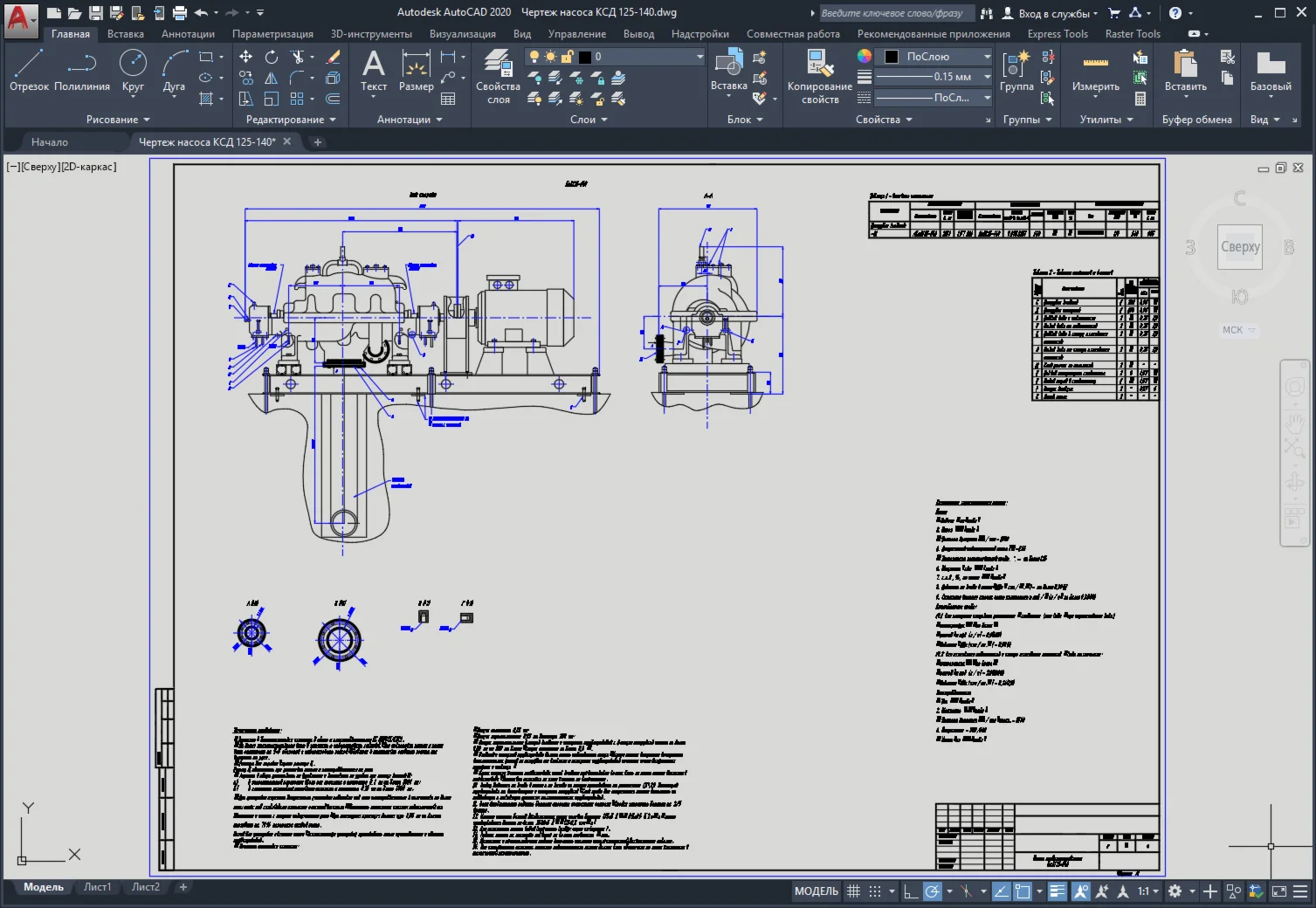
Task: Toggle snap mode dots in status bar
Action: 875,891
